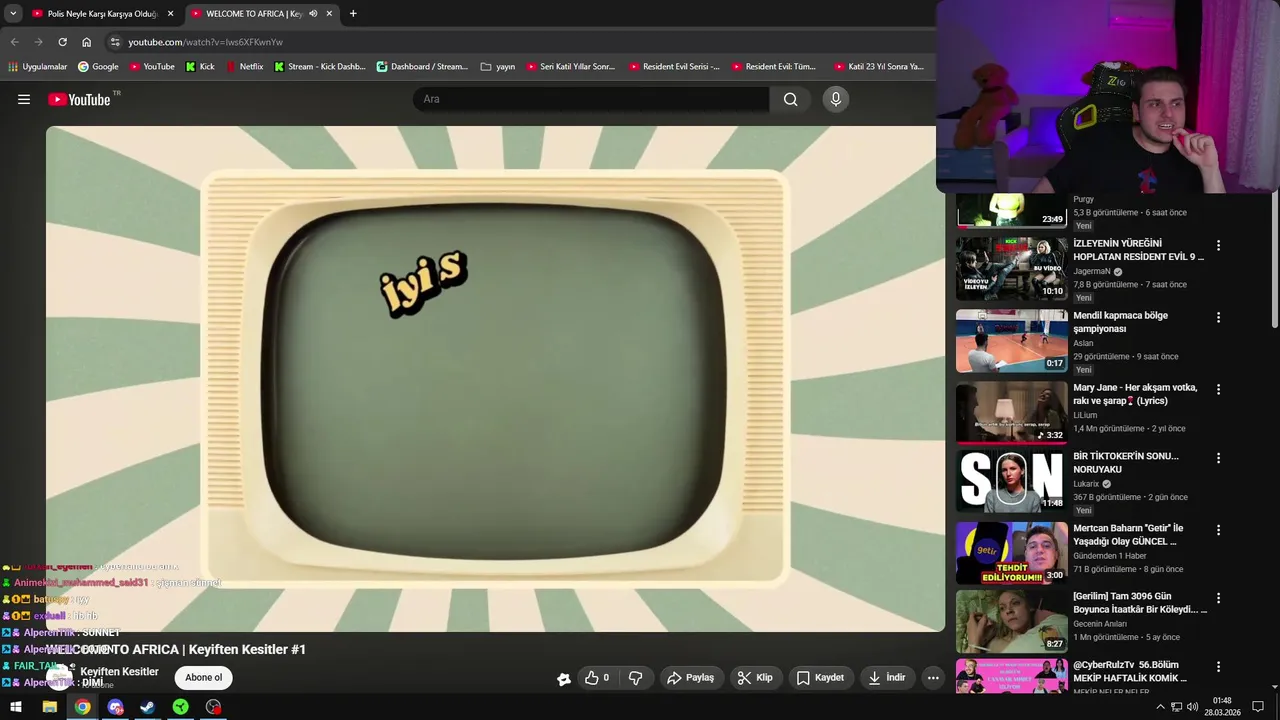This screenshot has width=1280, height=720.
Task: Open JagermaN channel name link
Action: tap(1092, 271)
